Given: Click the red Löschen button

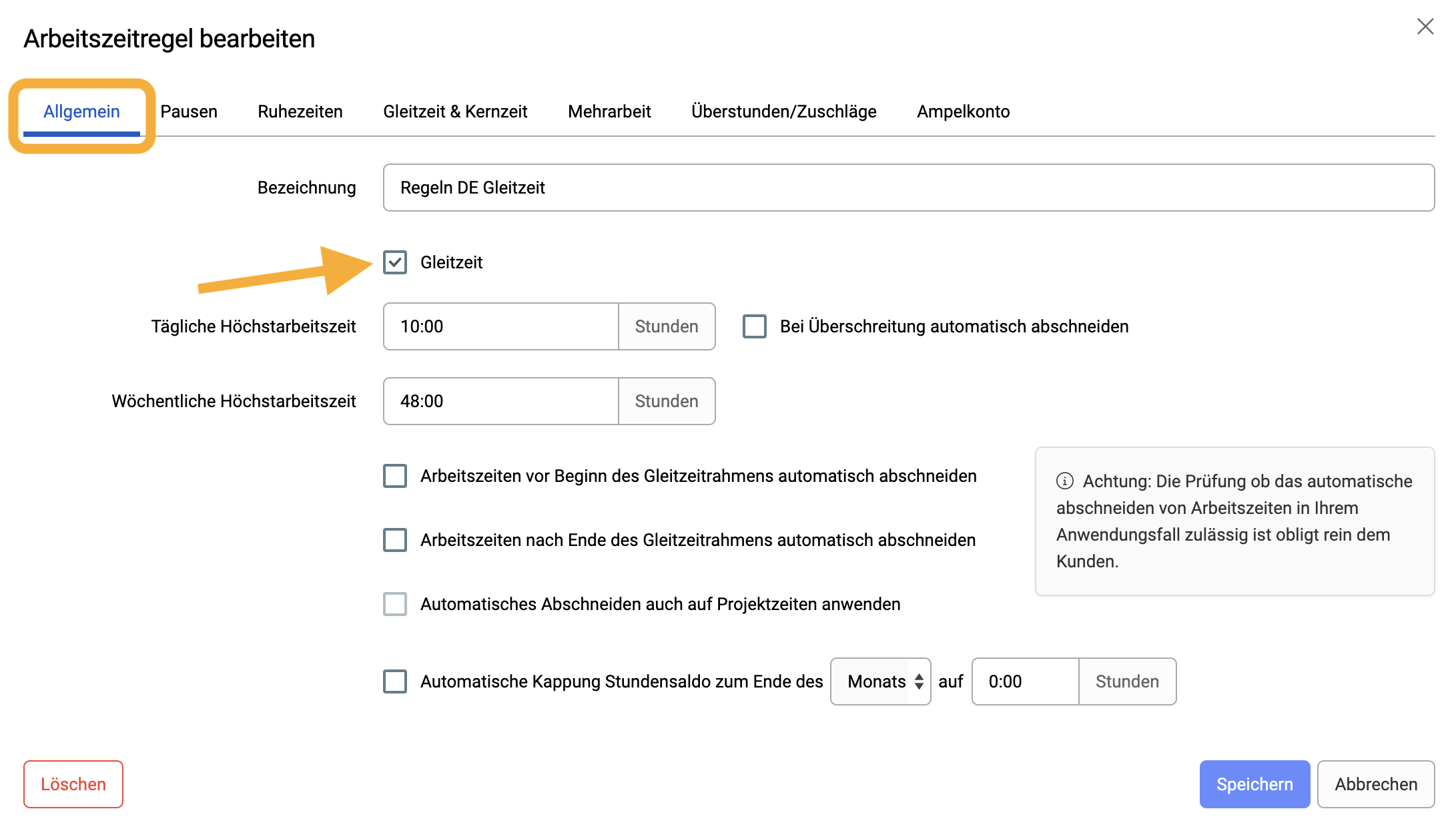Looking at the screenshot, I should tap(73, 784).
